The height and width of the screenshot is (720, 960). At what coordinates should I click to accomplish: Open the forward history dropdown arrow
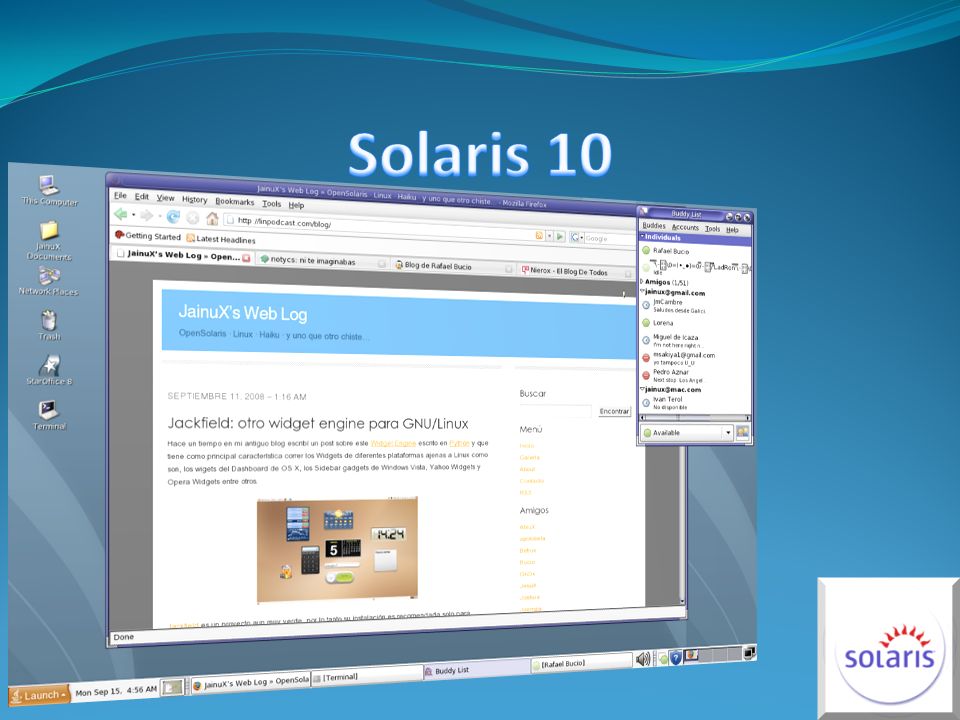click(160, 216)
